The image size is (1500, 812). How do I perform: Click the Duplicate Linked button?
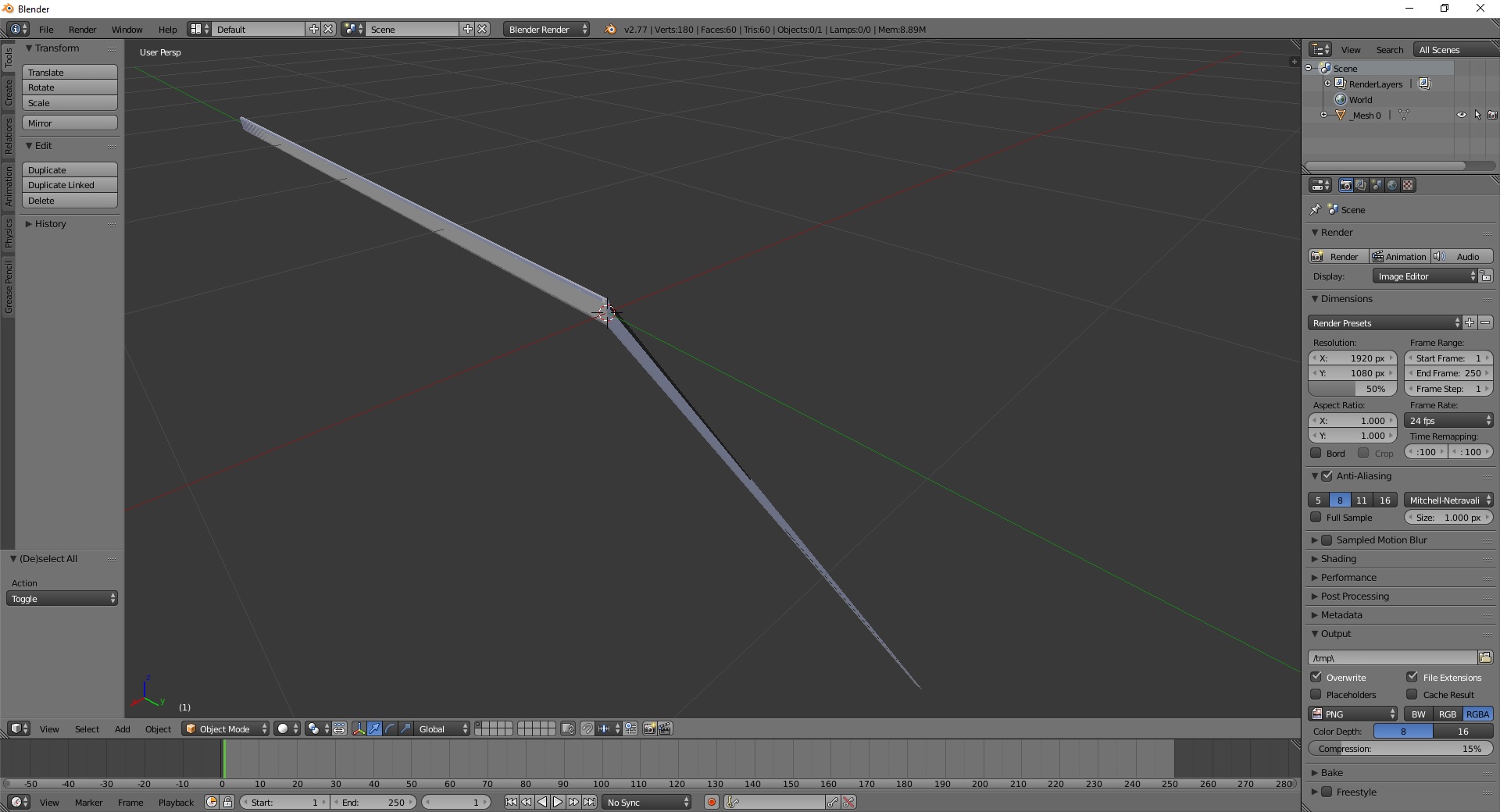click(x=70, y=185)
